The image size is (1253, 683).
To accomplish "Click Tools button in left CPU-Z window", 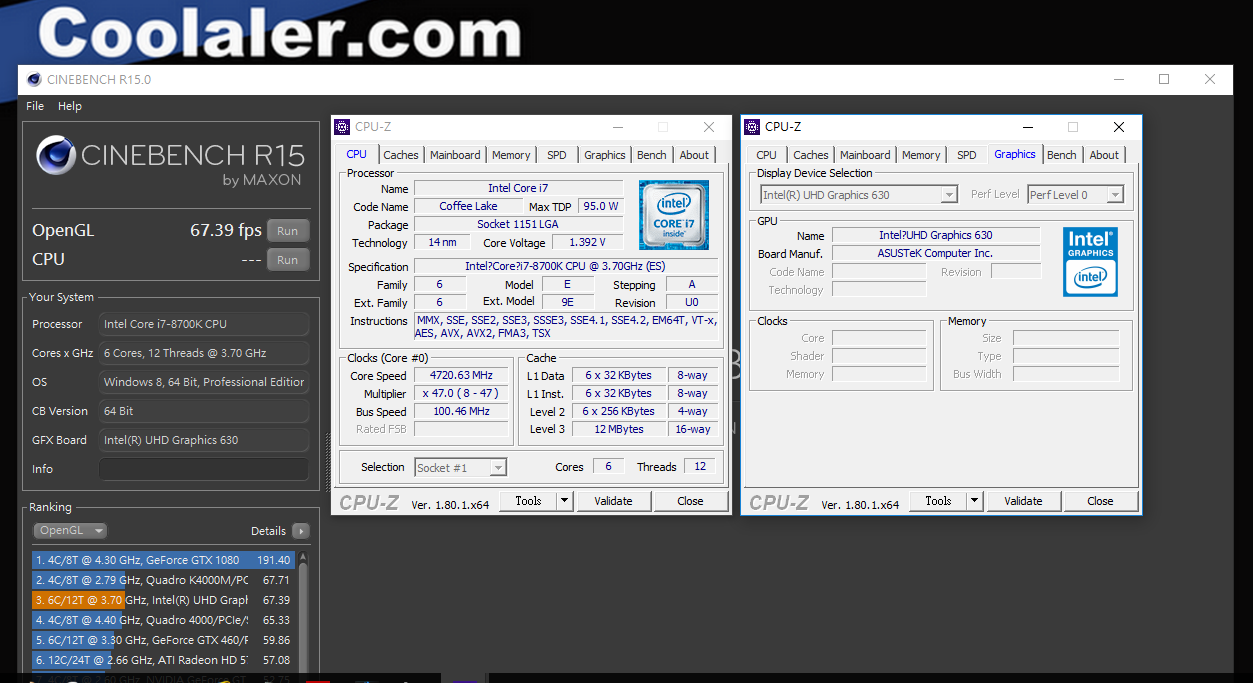I will (x=528, y=501).
